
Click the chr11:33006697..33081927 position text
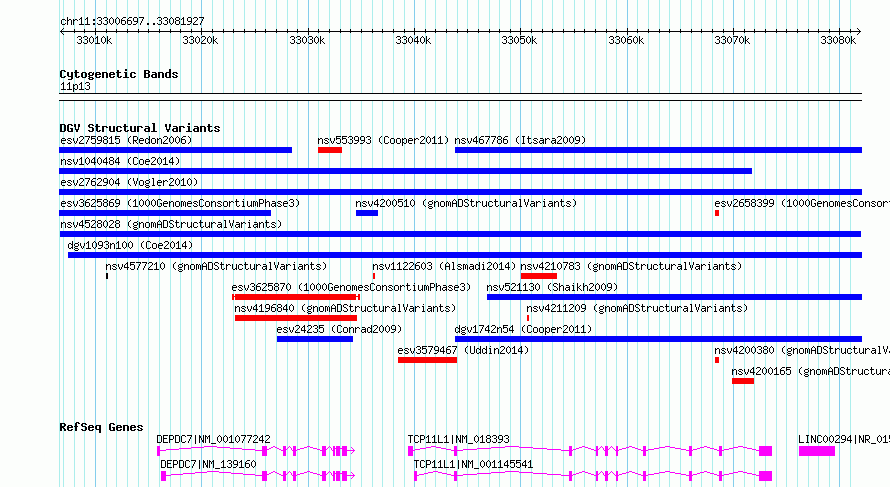coord(132,21)
